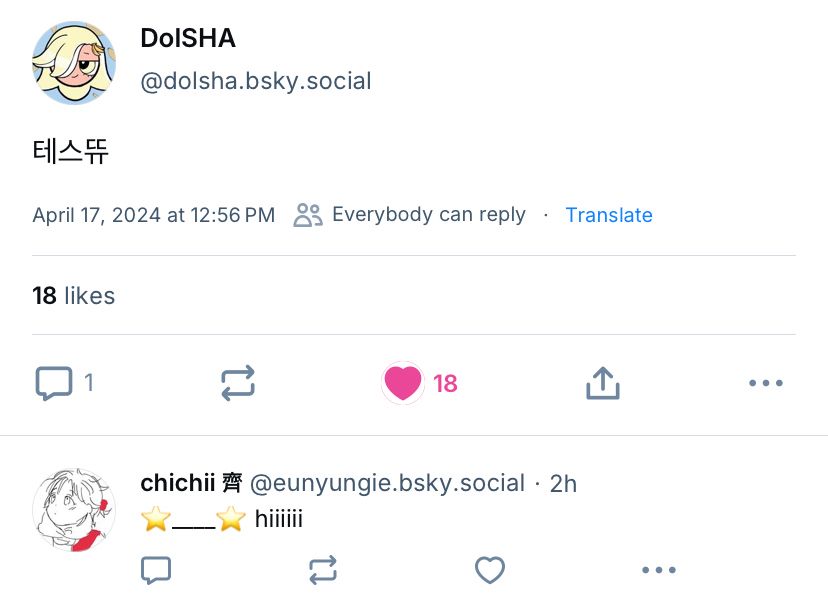828x614 pixels.
Task: Open the three-dot menu on chichii's reply
Action: [658, 570]
